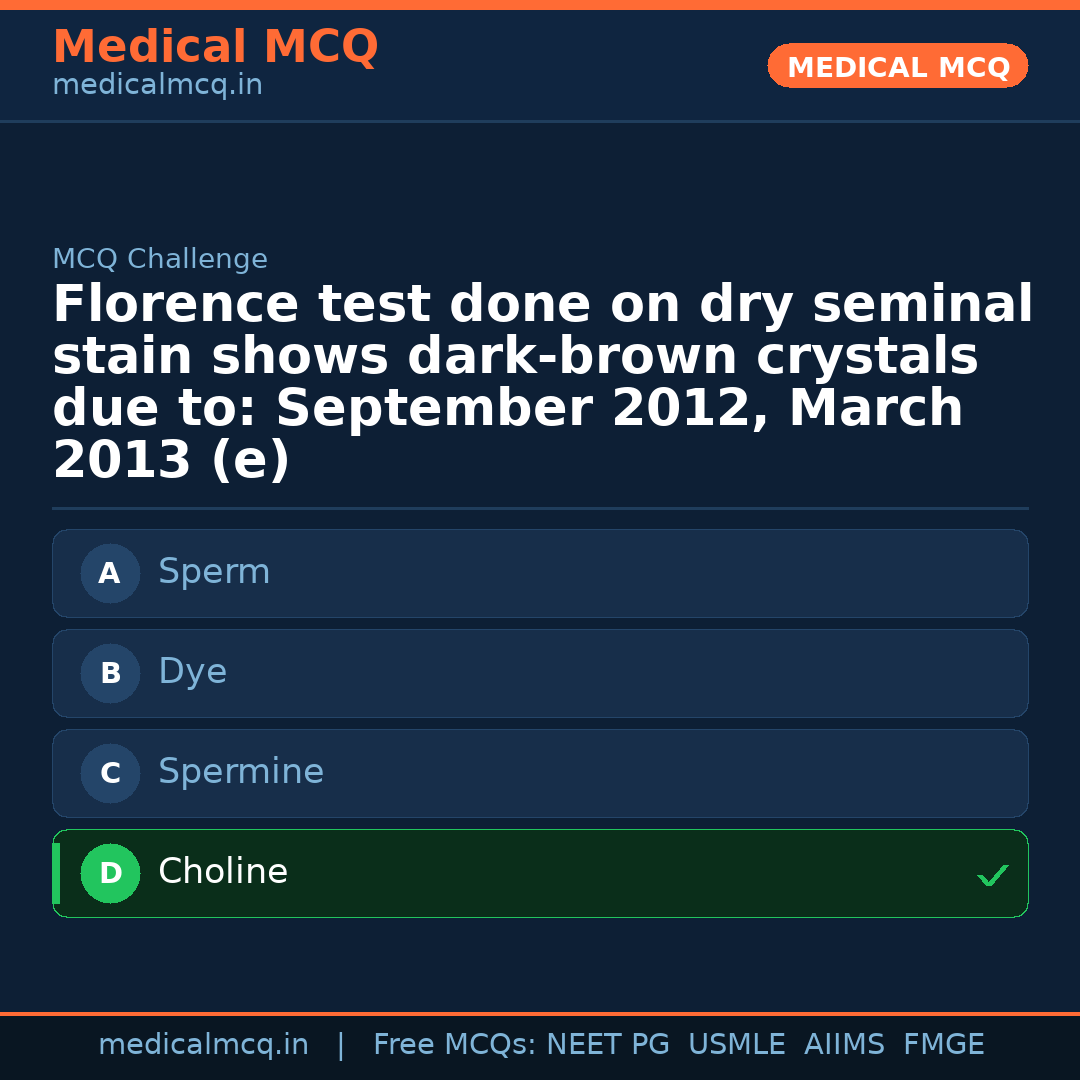This screenshot has height=1080, width=1080.
Task: Click AIIMS in the footer
Action: 844,1045
